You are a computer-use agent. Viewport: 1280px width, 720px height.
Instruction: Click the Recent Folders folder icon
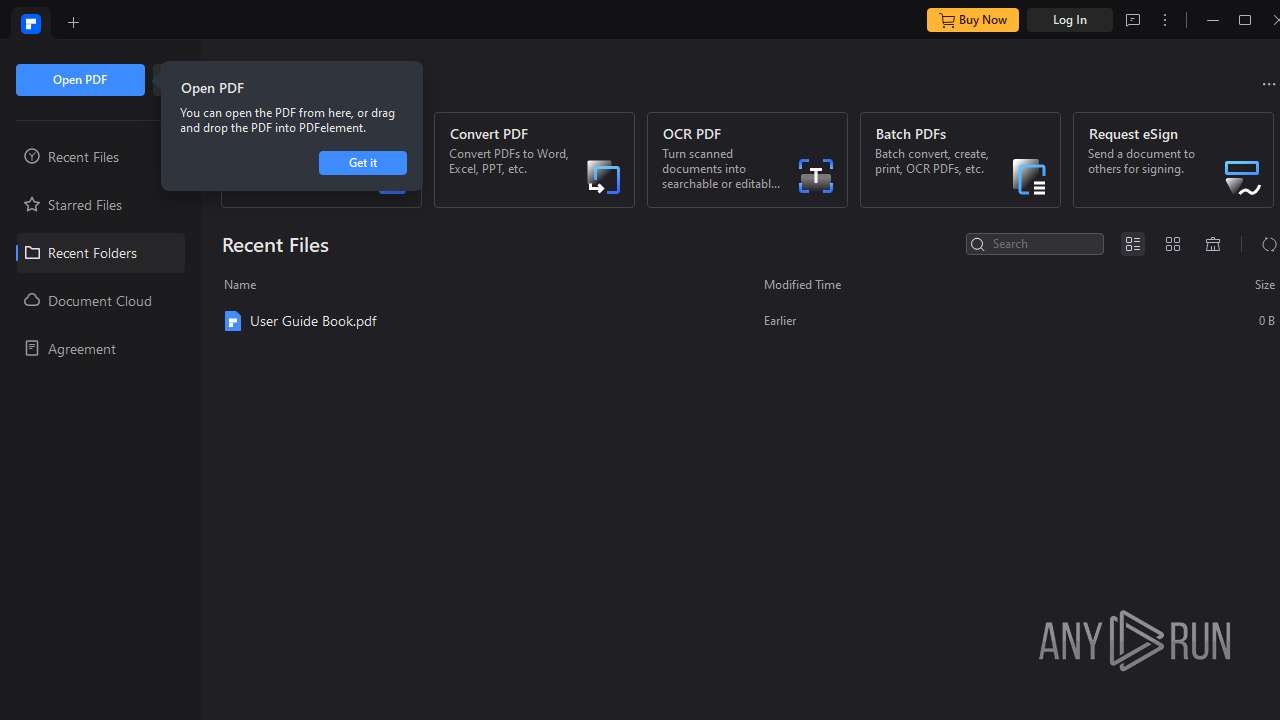pyautogui.click(x=32, y=253)
